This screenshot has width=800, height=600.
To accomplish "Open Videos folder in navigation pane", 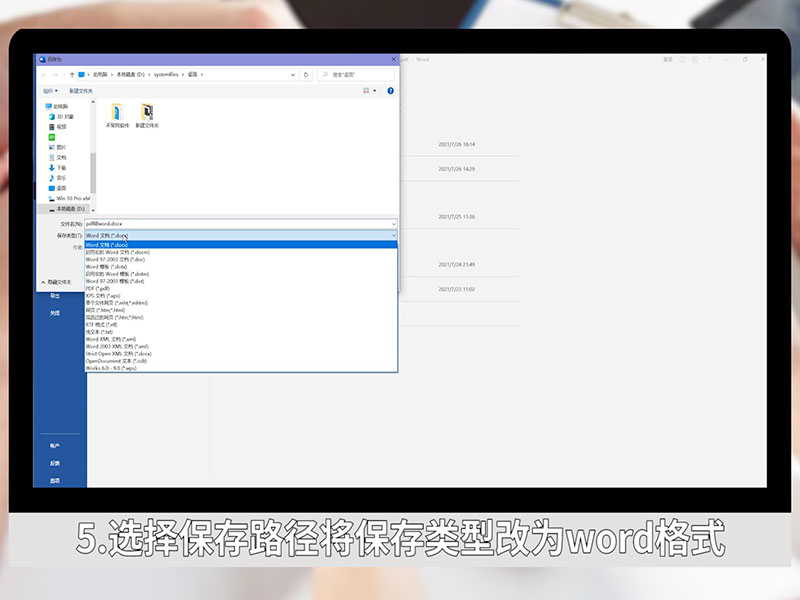I will 58,127.
